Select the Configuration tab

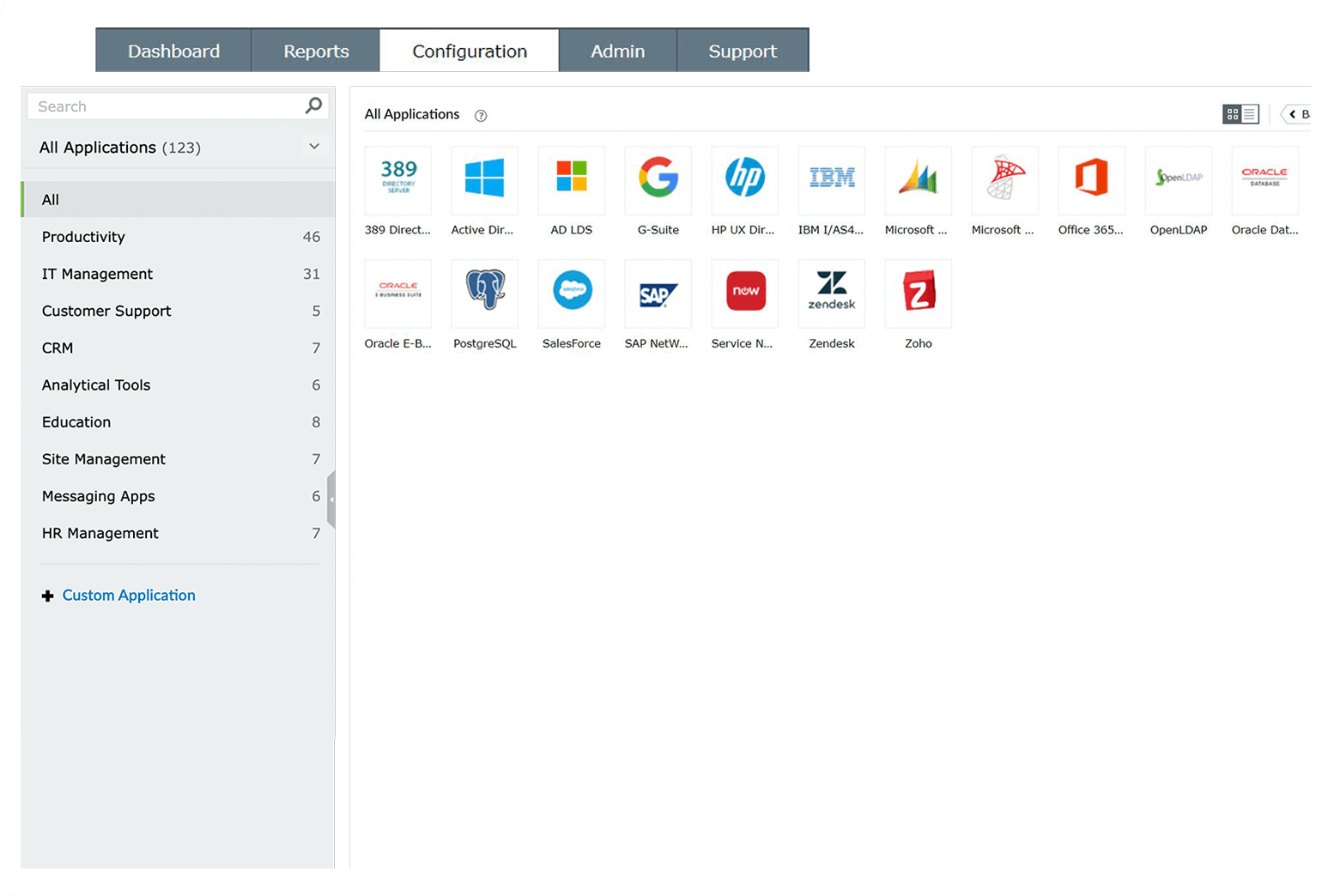[470, 51]
